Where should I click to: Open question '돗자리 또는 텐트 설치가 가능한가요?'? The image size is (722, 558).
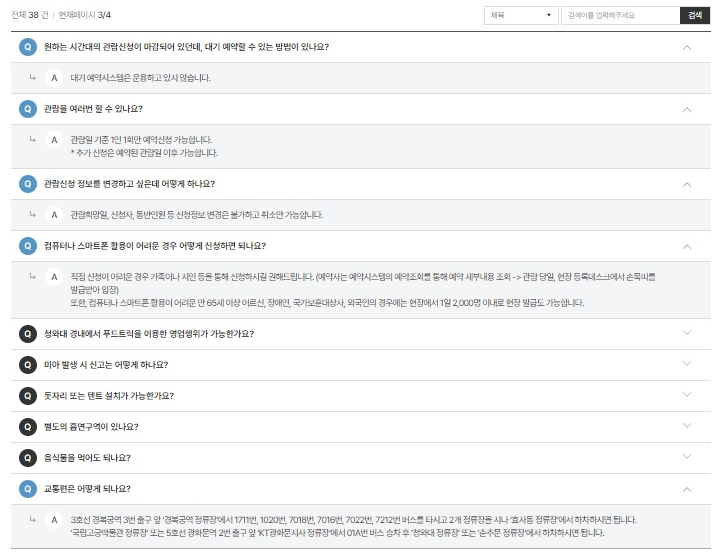pos(109,396)
